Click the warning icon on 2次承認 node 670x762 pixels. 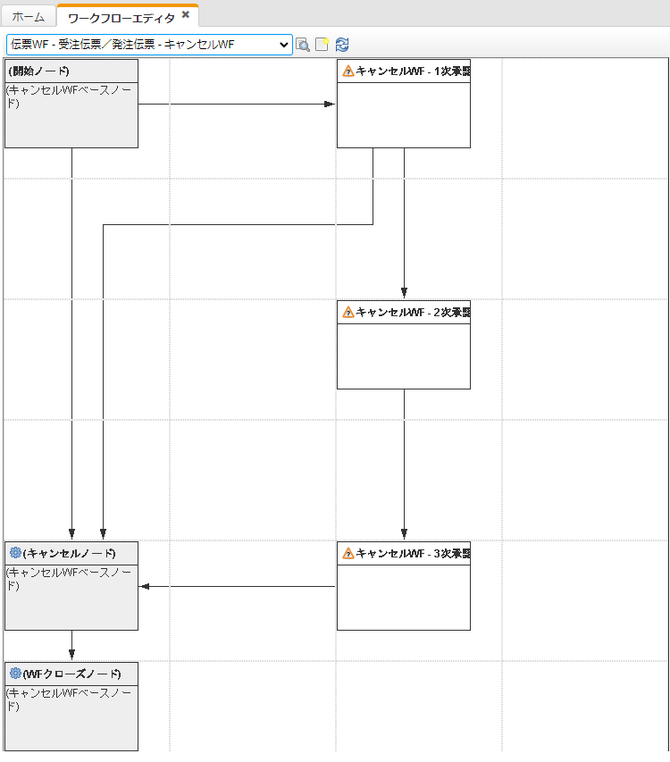tap(348, 312)
